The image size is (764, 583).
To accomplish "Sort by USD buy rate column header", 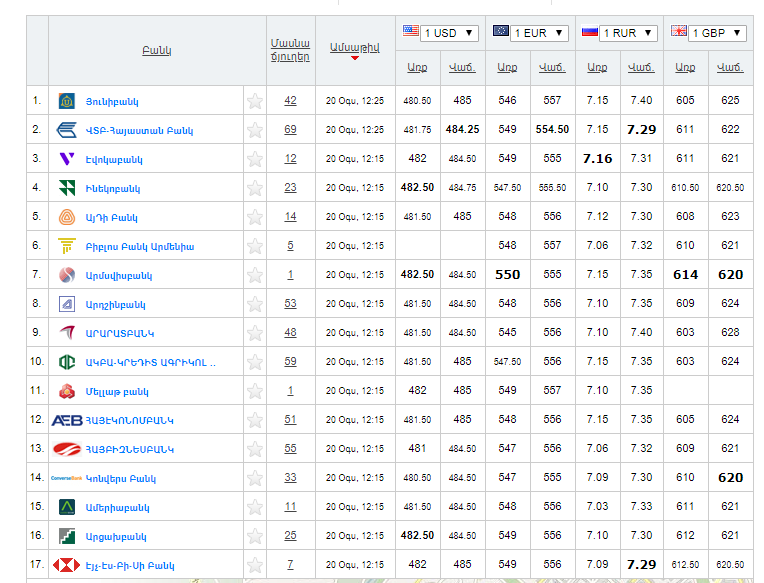I will 417,68.
